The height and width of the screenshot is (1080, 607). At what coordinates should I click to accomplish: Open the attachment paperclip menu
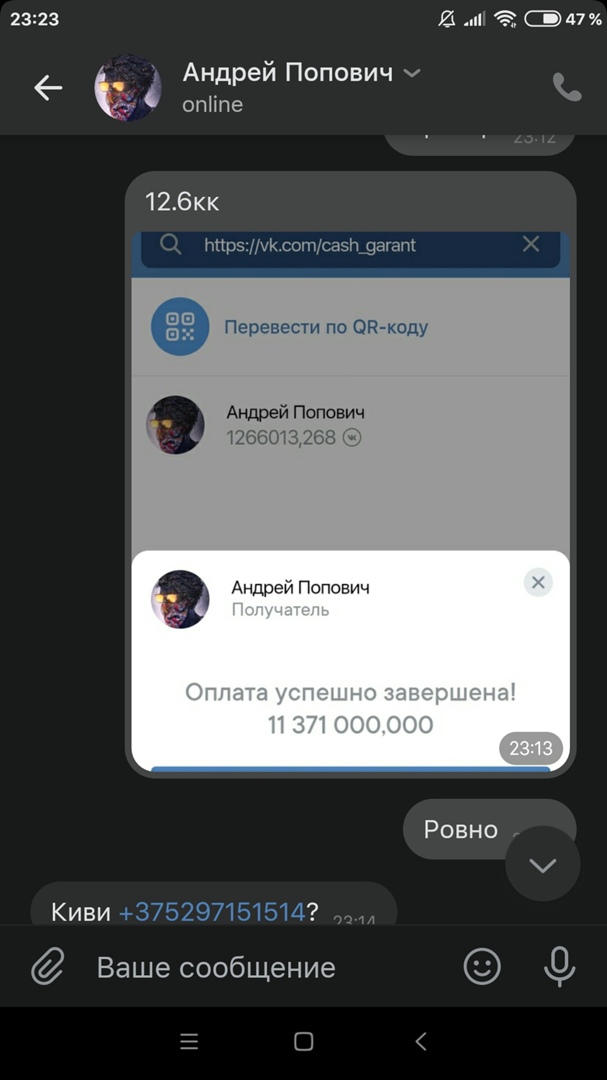coord(48,966)
